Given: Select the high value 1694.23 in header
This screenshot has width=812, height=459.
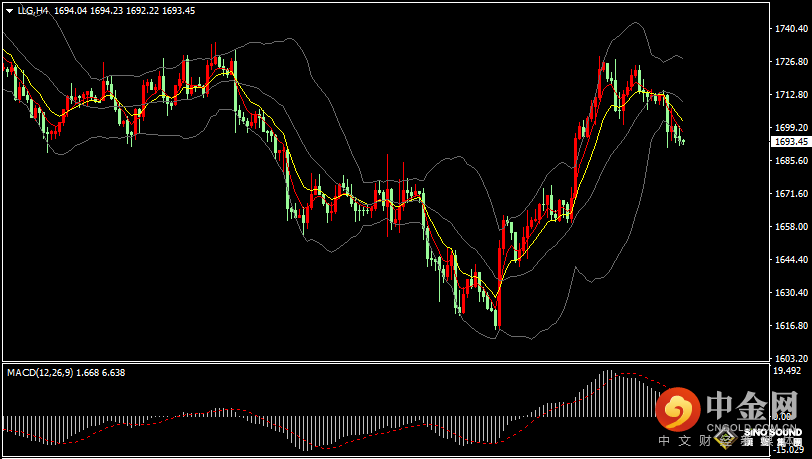Looking at the screenshot, I should click(x=107, y=11).
